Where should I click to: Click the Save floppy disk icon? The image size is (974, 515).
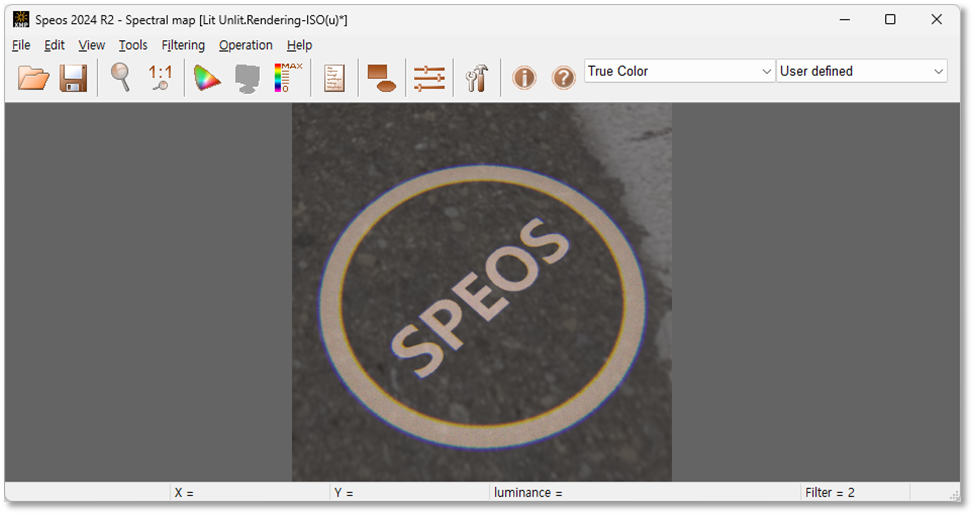[73, 78]
